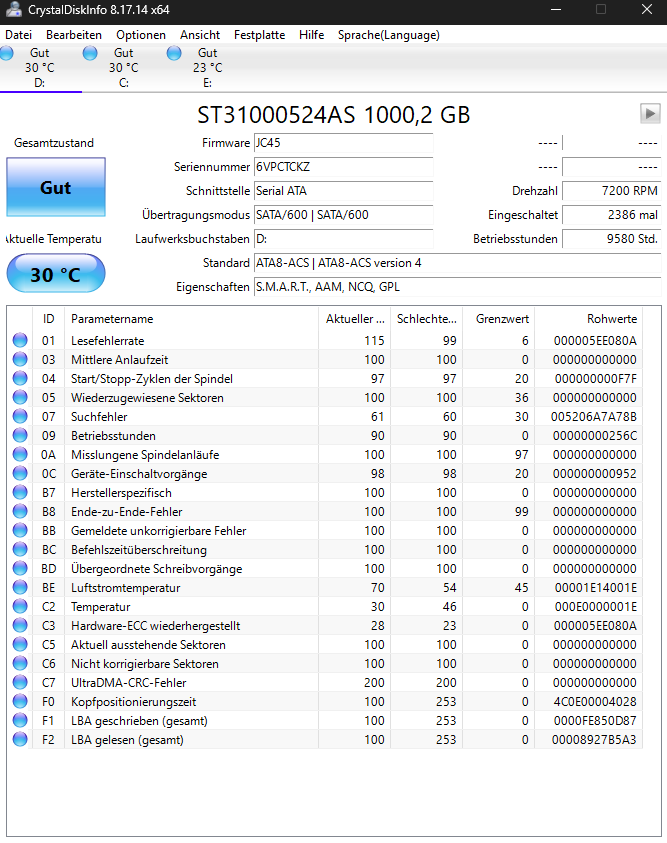The height and width of the screenshot is (843, 667).
Task: Click status icon for Luftstromtemperatur
Action: [20, 587]
